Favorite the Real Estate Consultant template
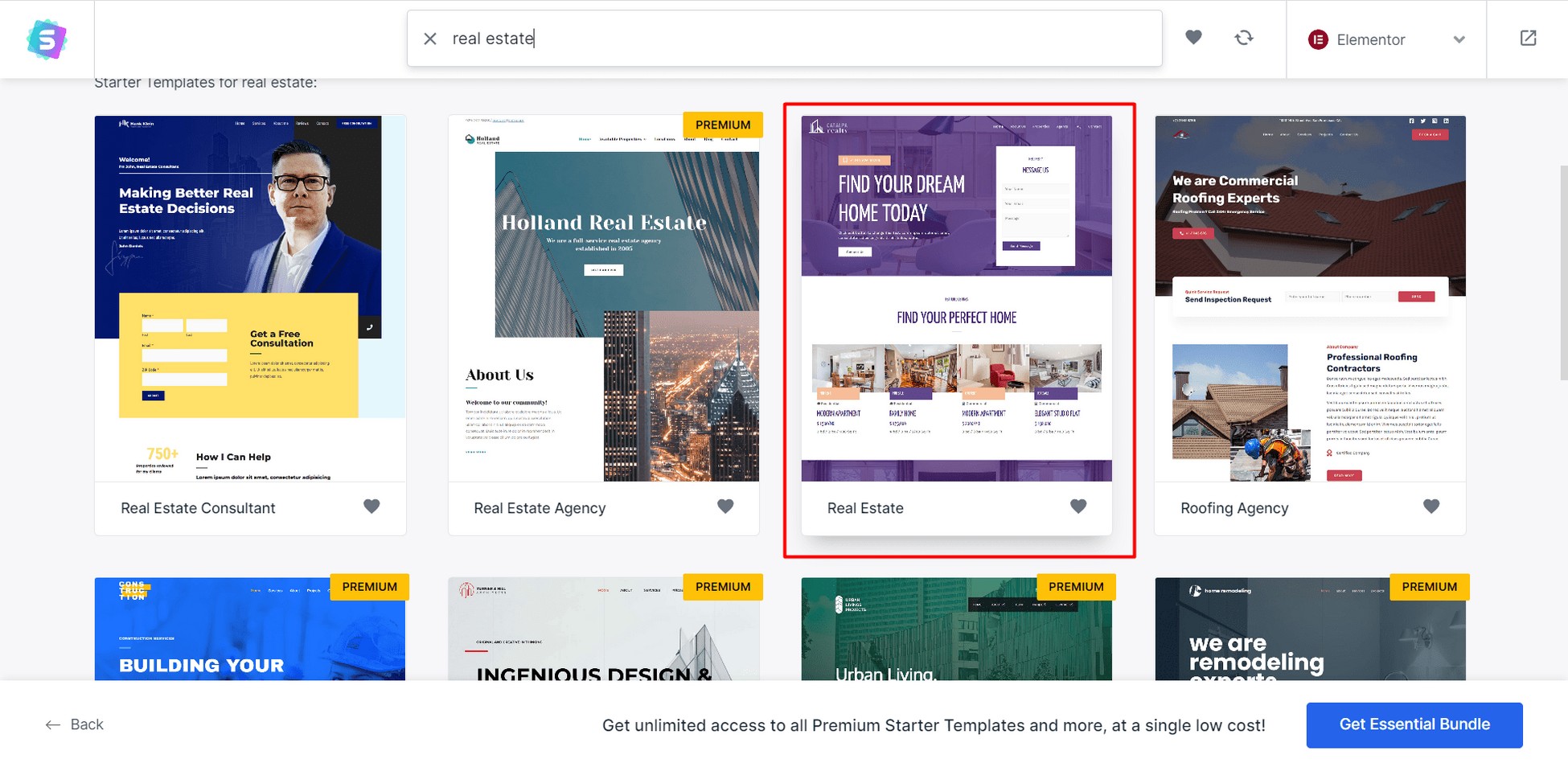This screenshot has height=767, width=1568. 371,507
